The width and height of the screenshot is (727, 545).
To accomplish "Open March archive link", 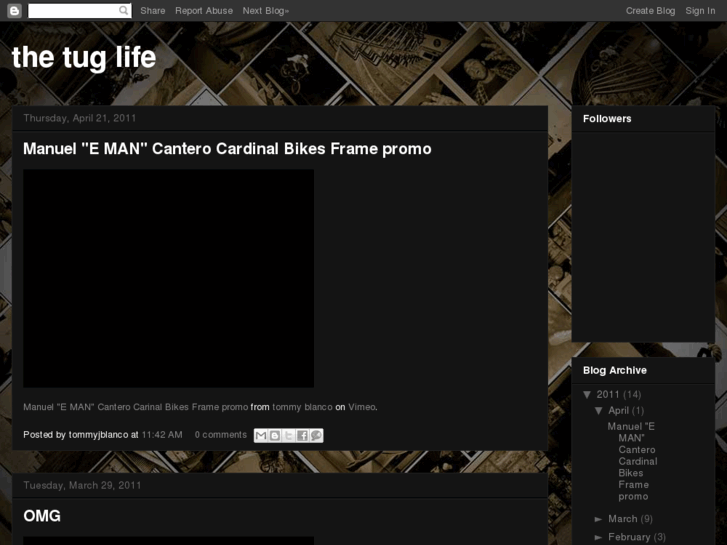I will point(623,519).
